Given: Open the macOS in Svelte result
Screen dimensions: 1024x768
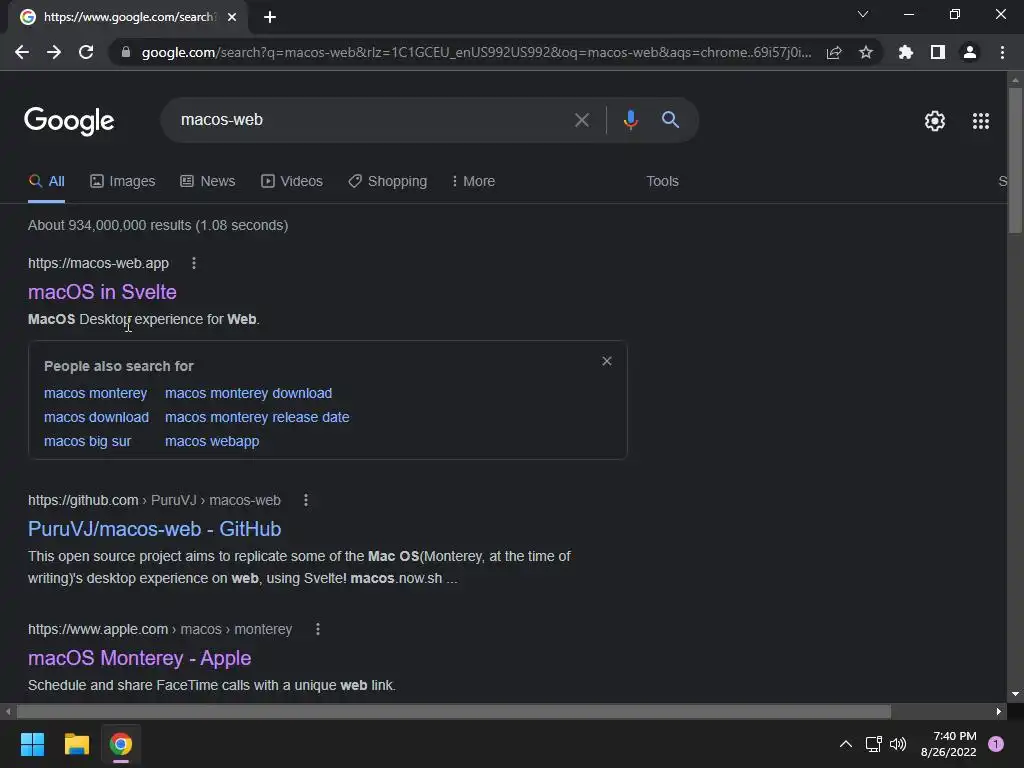Looking at the screenshot, I should [x=103, y=292].
